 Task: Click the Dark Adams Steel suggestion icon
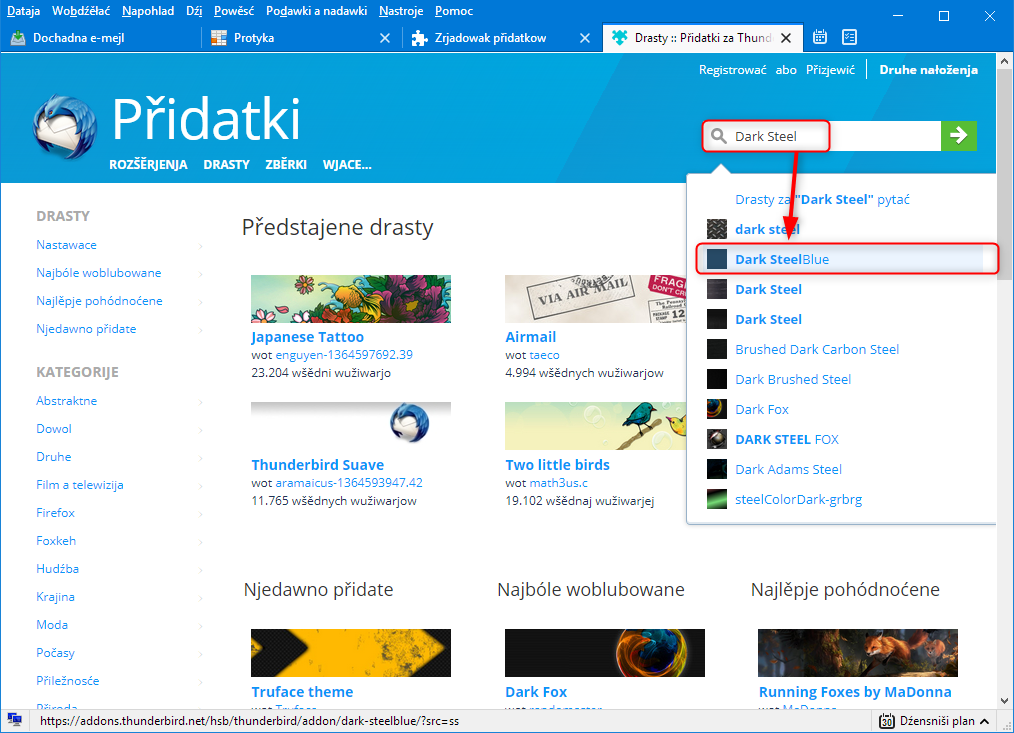(717, 469)
